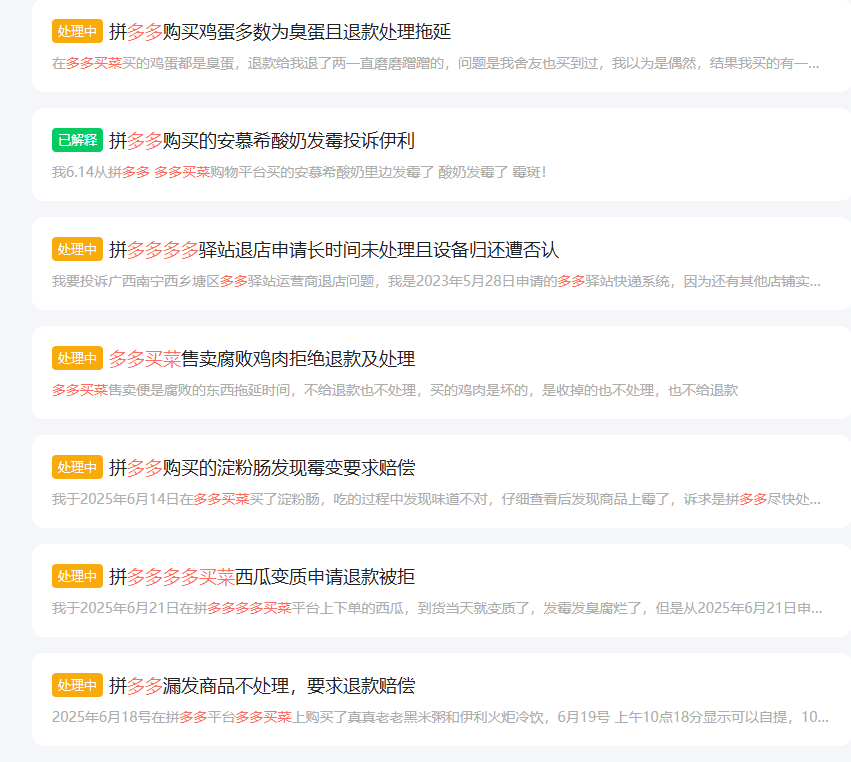Click summary text 2025年6月18号在拼多多平台
The height and width of the screenshot is (762, 851).
(x=440, y=717)
